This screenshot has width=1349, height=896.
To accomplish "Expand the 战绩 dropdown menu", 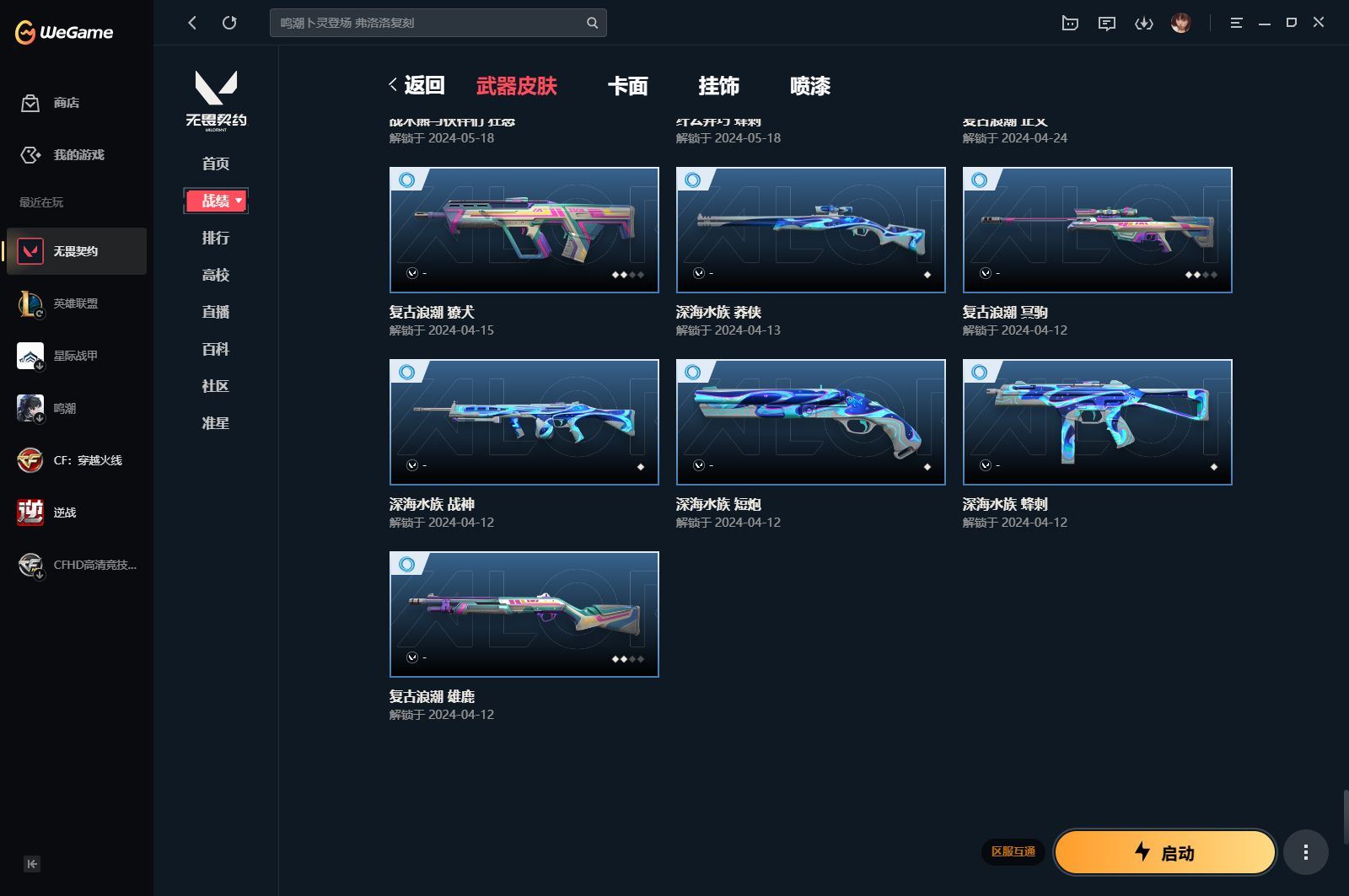I will pyautogui.click(x=216, y=201).
